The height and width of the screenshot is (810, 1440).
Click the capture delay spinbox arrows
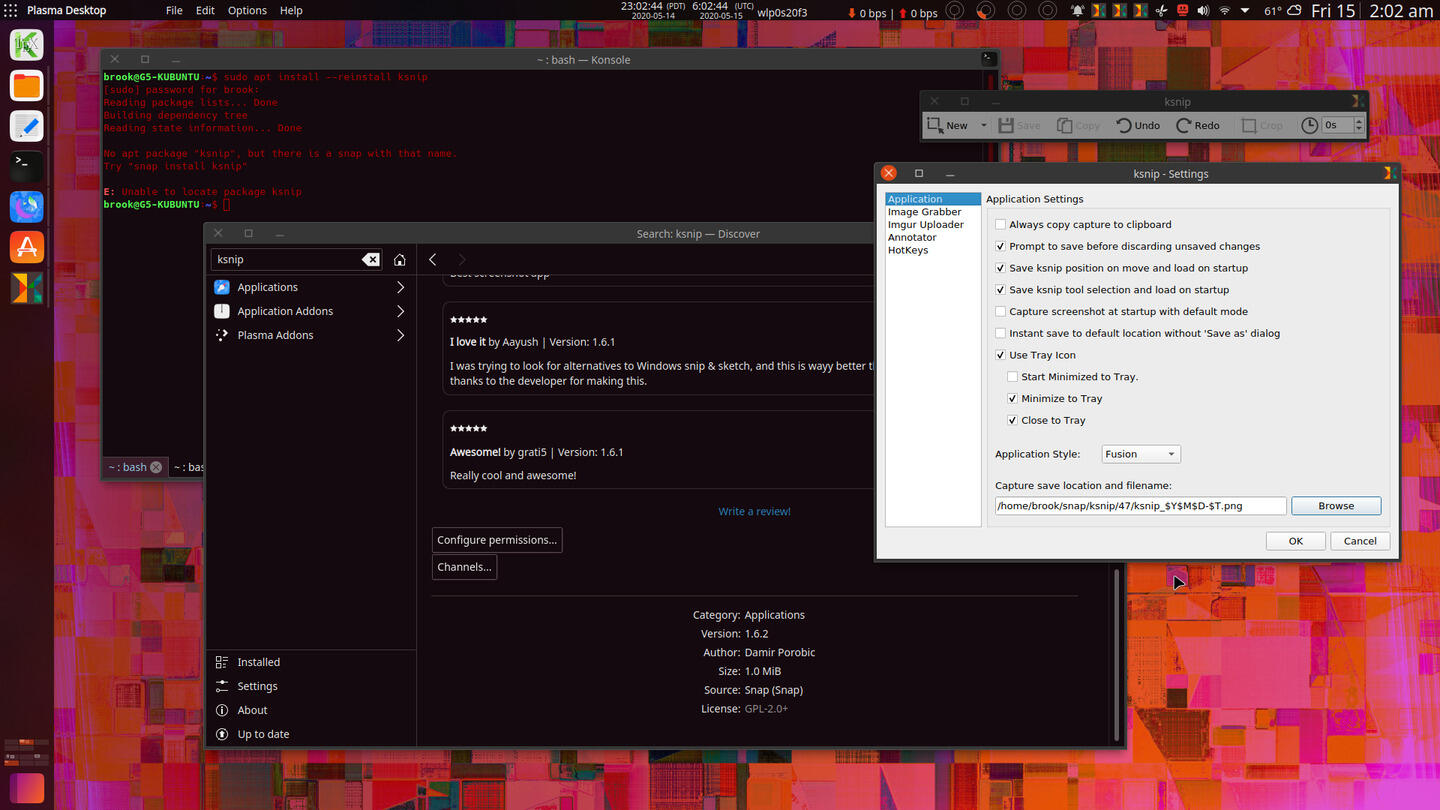tap(1358, 125)
